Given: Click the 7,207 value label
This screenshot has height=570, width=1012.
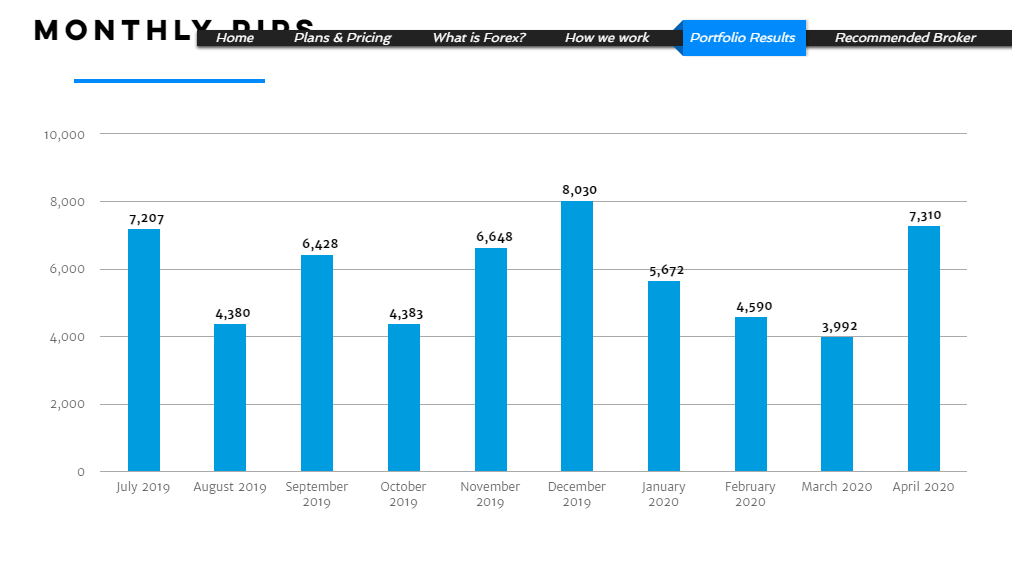Looking at the screenshot, I should 147,219.
